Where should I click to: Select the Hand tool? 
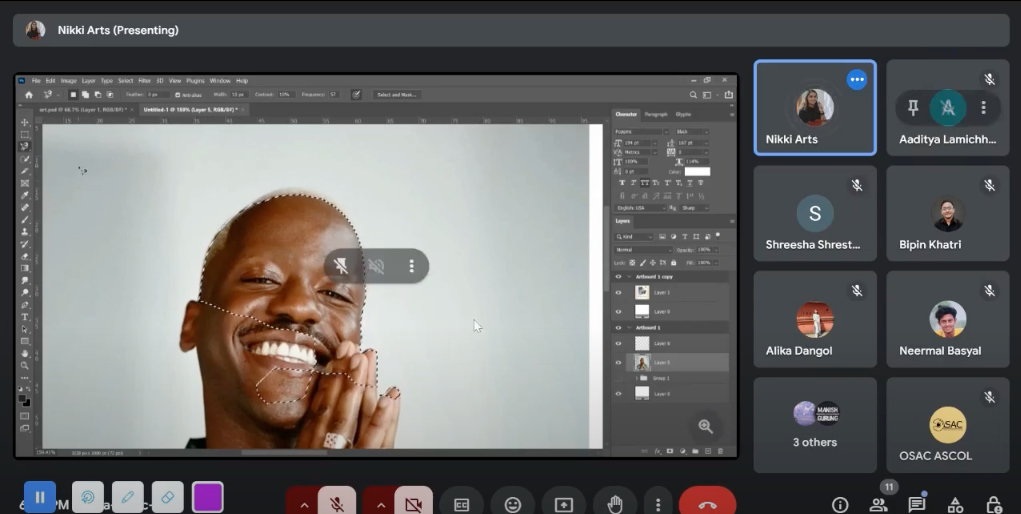[x=25, y=354]
